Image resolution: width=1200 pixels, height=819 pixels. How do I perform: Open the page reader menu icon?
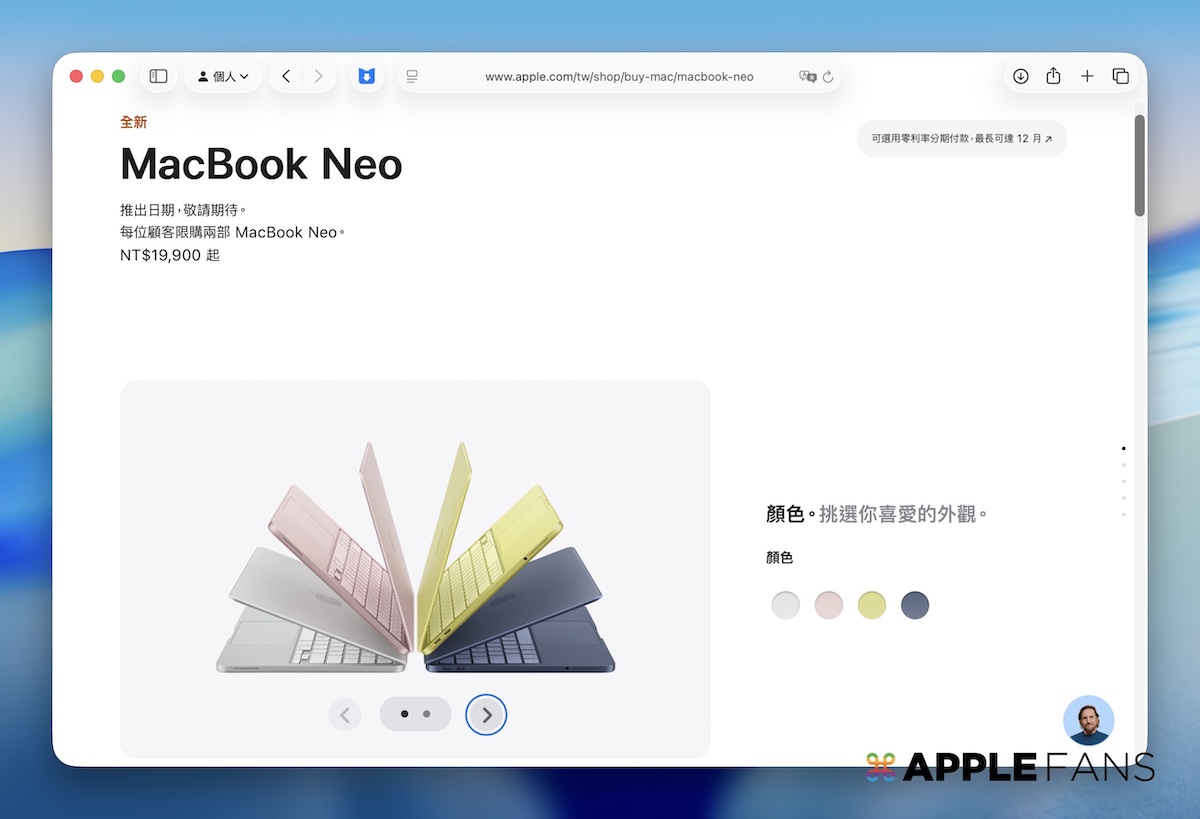[412, 76]
